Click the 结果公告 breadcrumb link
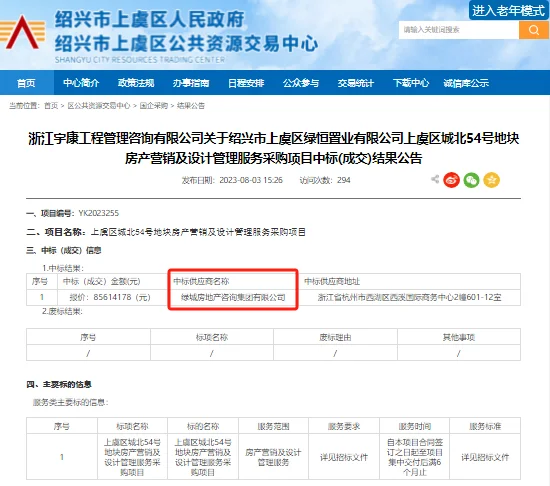The height and width of the screenshot is (486, 550). 191,106
